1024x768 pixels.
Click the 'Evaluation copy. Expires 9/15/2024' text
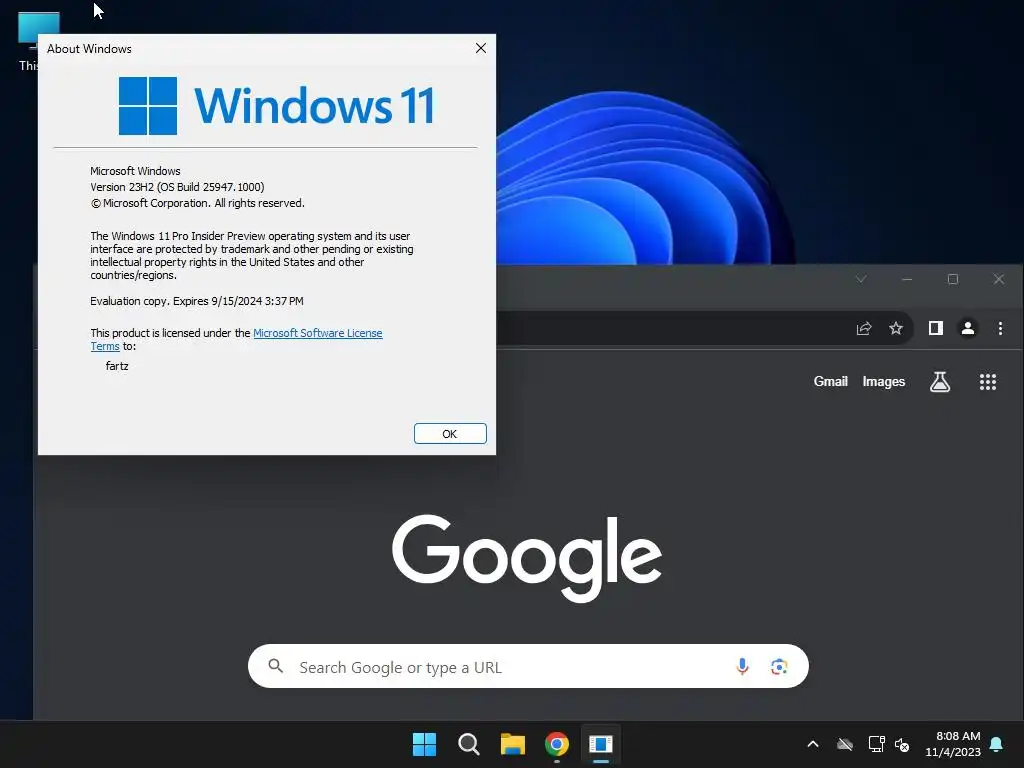pos(197,301)
